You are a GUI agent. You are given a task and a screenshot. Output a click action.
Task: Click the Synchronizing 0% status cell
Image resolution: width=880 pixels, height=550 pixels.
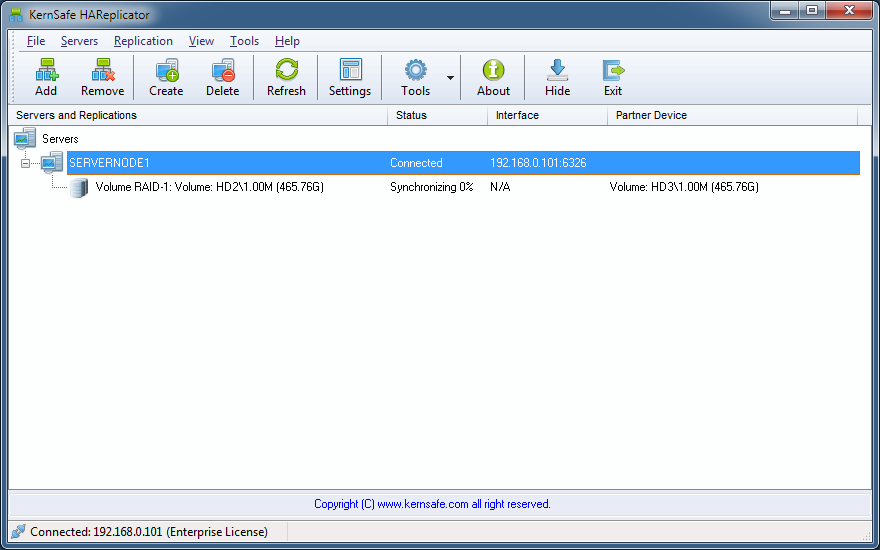[432, 187]
